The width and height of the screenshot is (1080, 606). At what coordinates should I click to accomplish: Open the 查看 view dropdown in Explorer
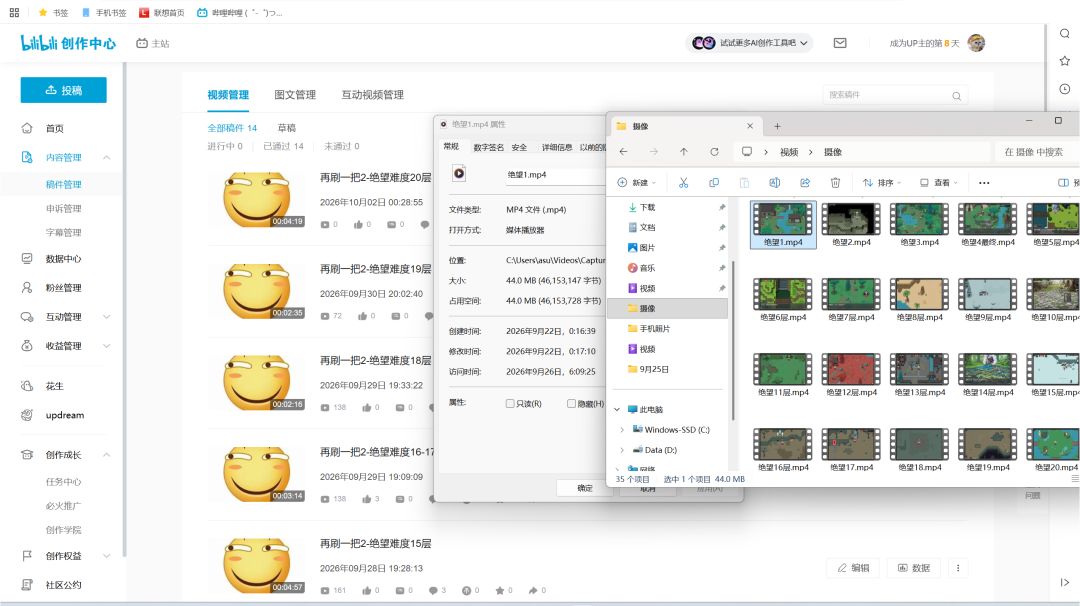(939, 182)
